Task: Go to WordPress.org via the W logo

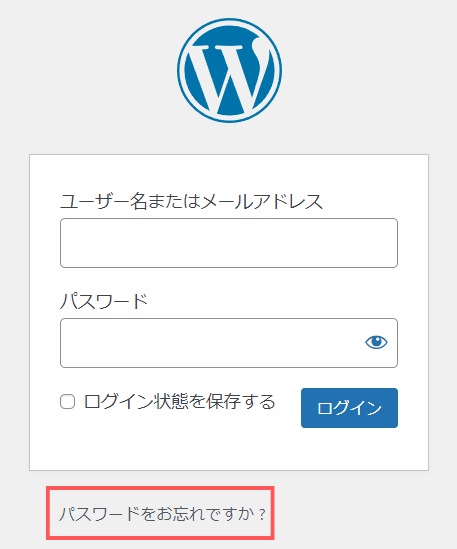Action: coord(229,70)
